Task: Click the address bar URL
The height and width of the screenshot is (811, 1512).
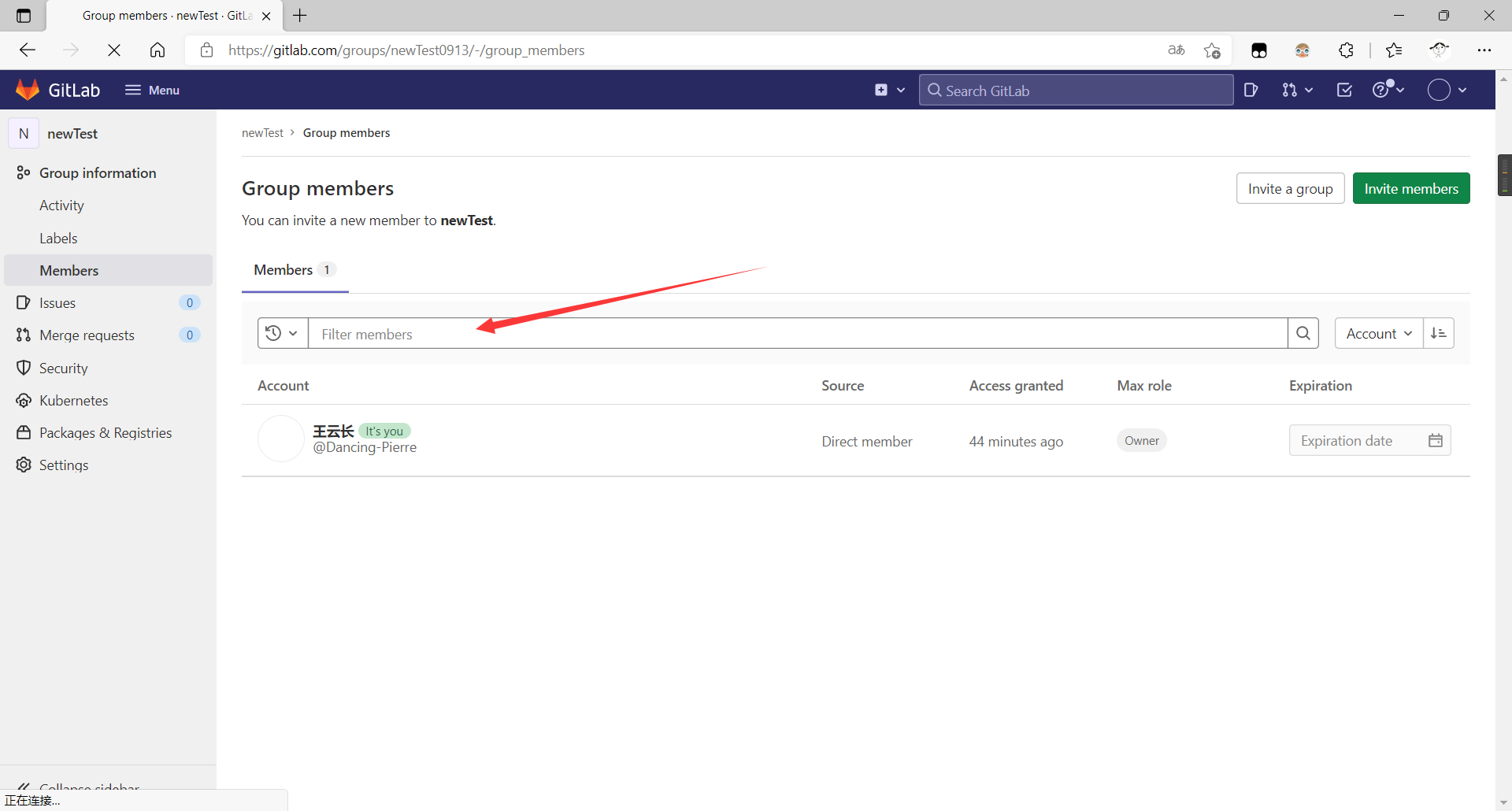Action: click(x=406, y=50)
